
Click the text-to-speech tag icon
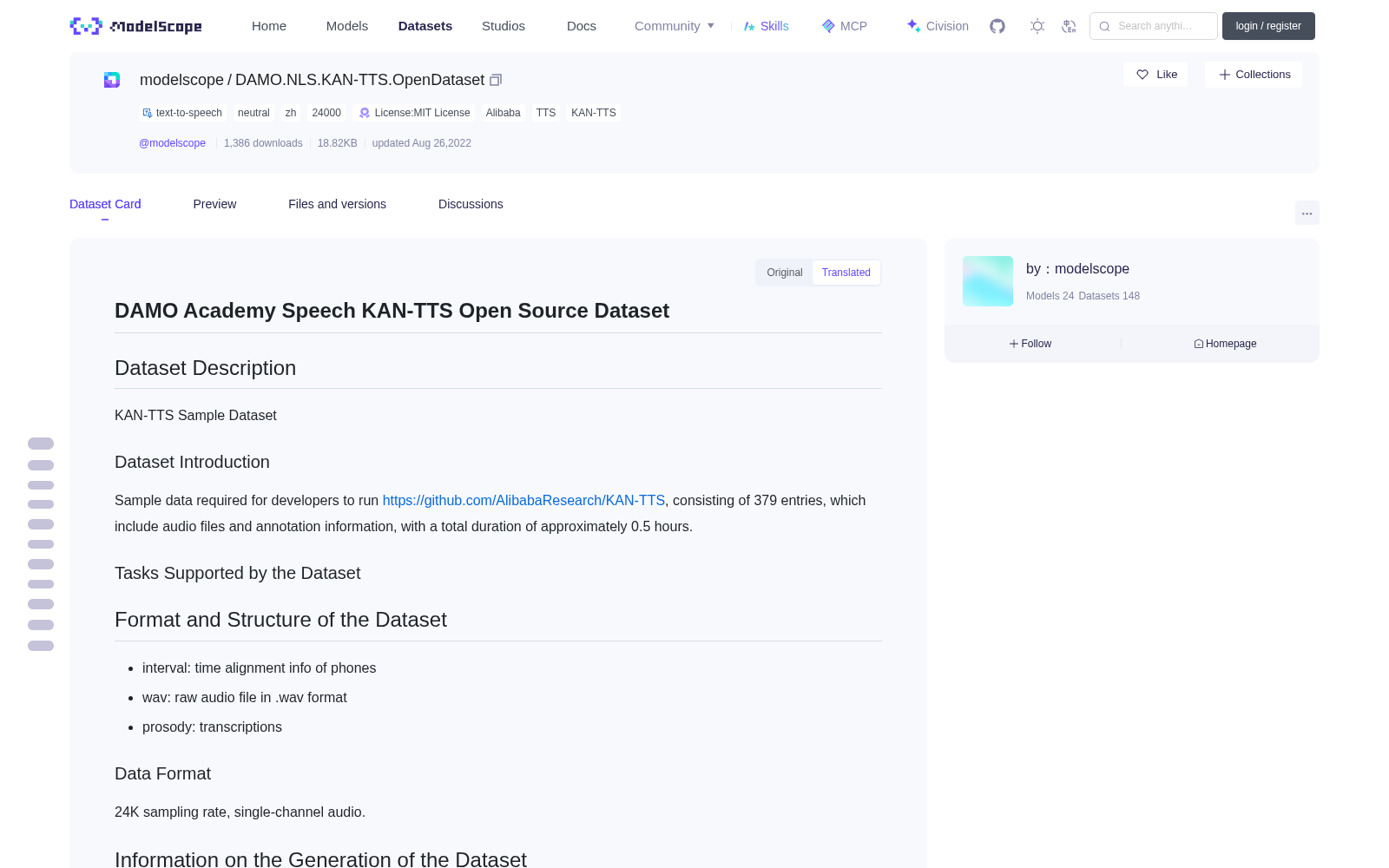[x=148, y=113]
